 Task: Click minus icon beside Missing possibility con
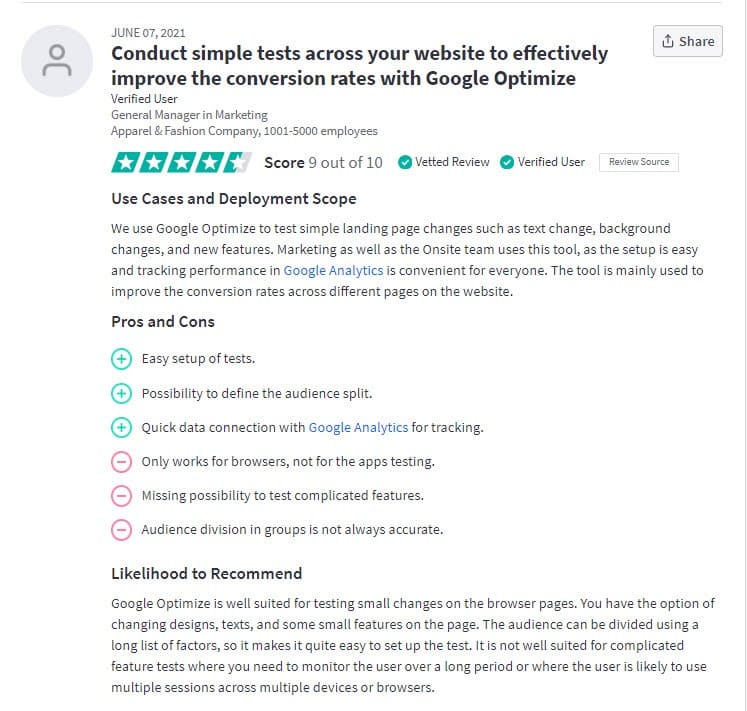pos(121,496)
